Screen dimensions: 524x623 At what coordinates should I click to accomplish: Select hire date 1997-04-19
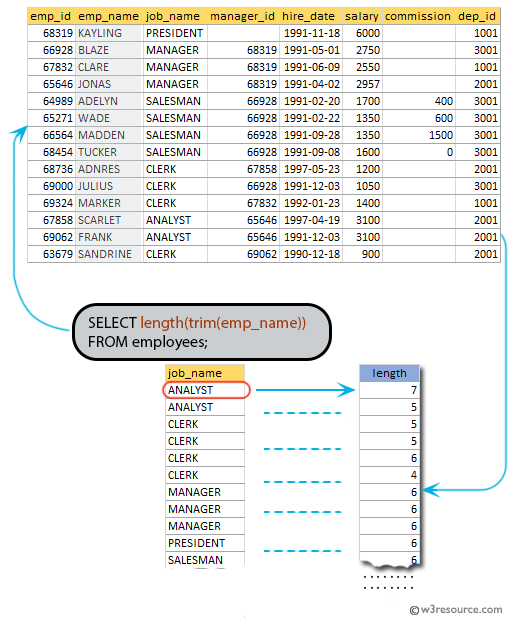[x=310, y=220]
